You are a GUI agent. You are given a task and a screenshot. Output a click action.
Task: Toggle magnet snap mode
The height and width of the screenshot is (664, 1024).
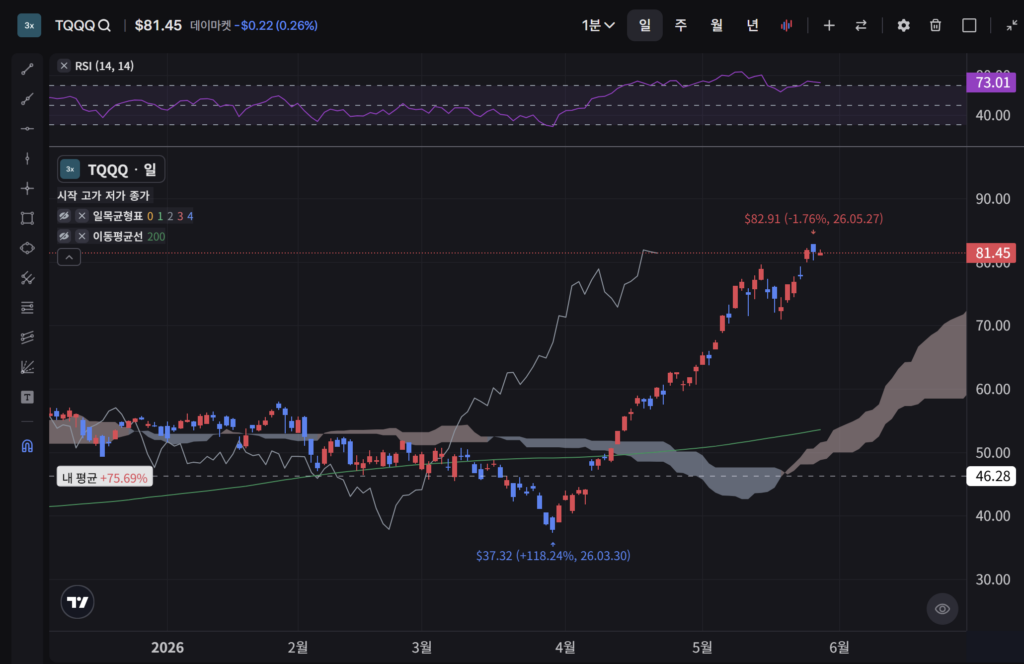pyautogui.click(x=27, y=446)
